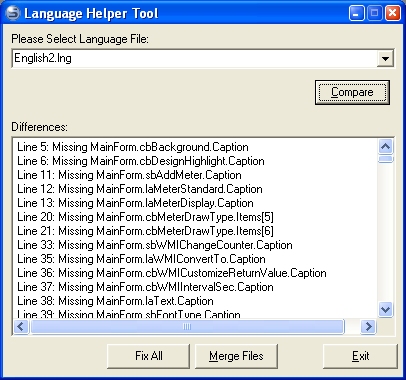Image resolution: width=406 pixels, height=380 pixels.
Task: Select Line 38 laText.Caption entry
Action: [115, 301]
